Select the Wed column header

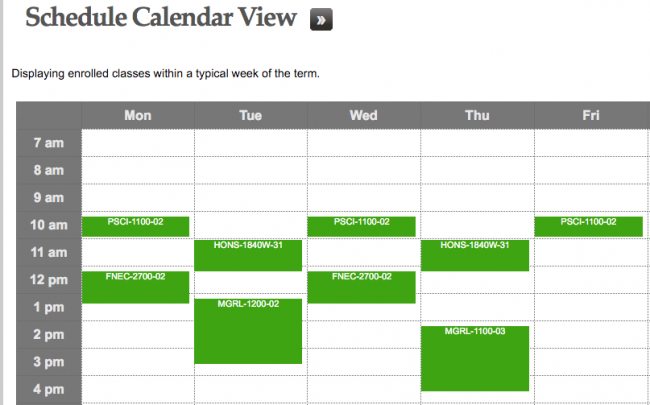point(363,116)
